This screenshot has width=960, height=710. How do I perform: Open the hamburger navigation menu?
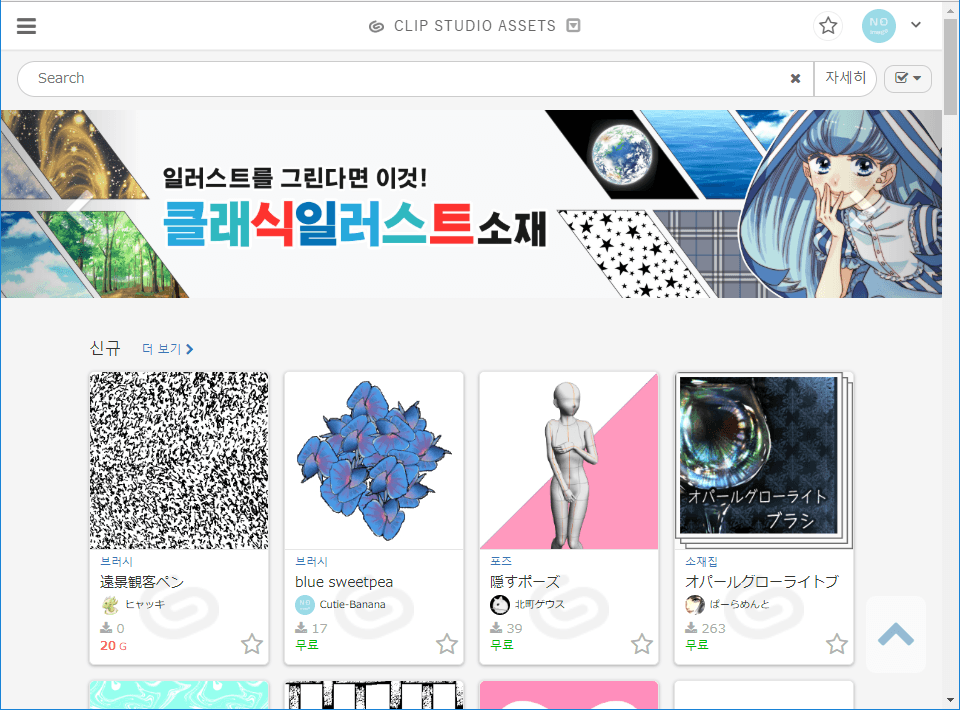click(x=26, y=25)
